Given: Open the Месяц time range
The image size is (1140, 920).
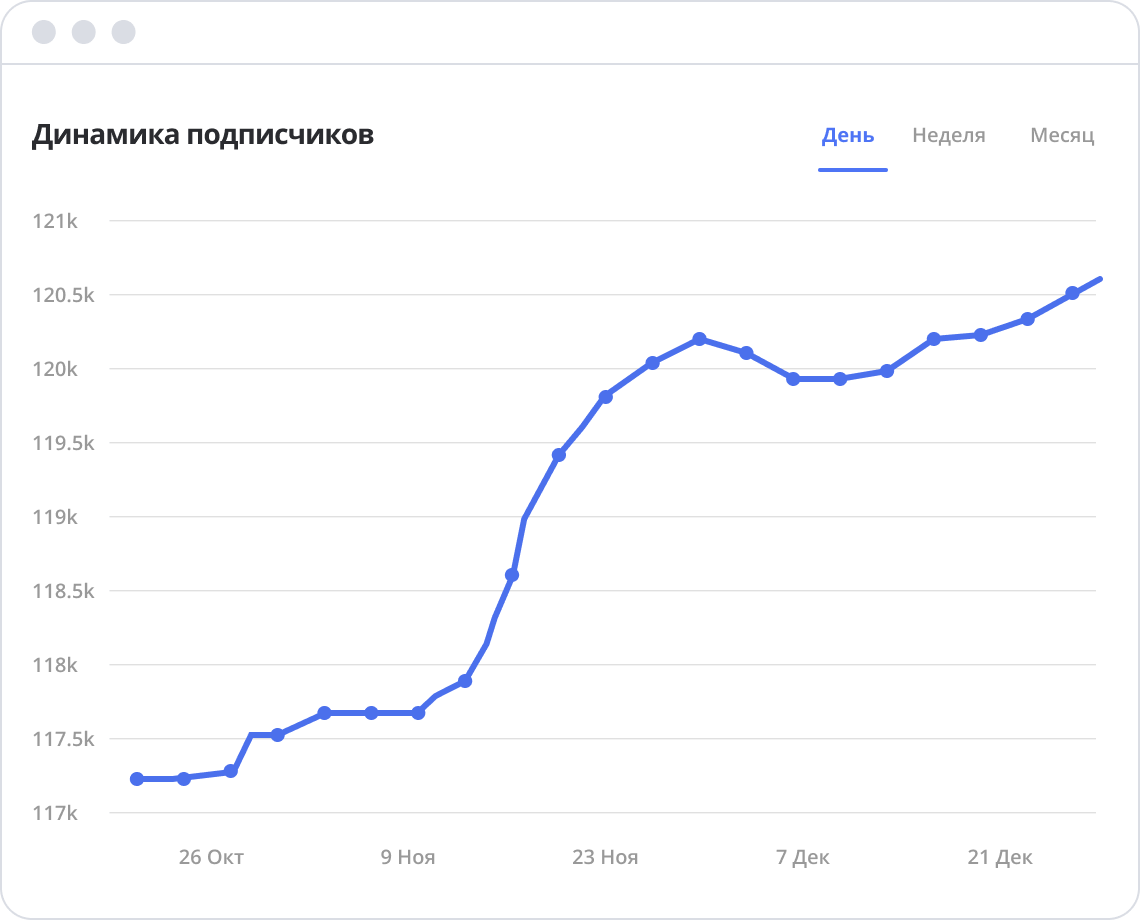Looking at the screenshot, I should (1063, 136).
